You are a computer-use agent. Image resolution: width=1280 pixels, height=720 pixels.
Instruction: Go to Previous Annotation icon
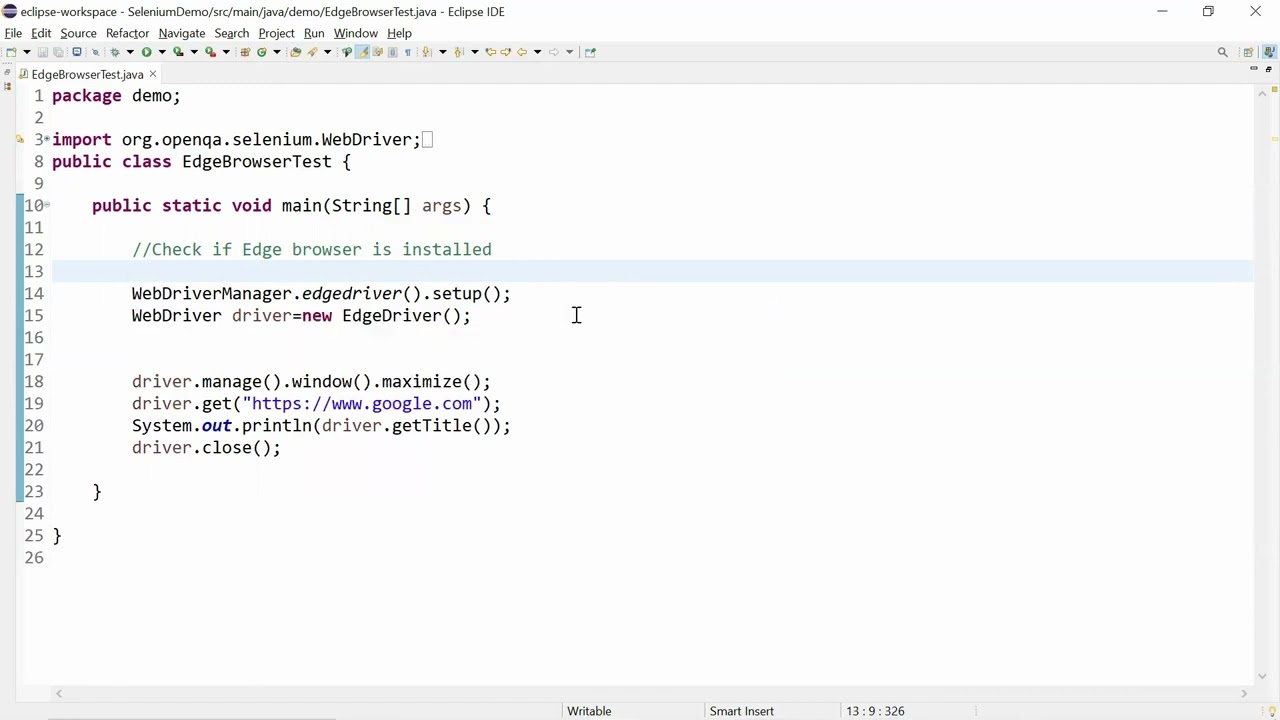(458, 52)
